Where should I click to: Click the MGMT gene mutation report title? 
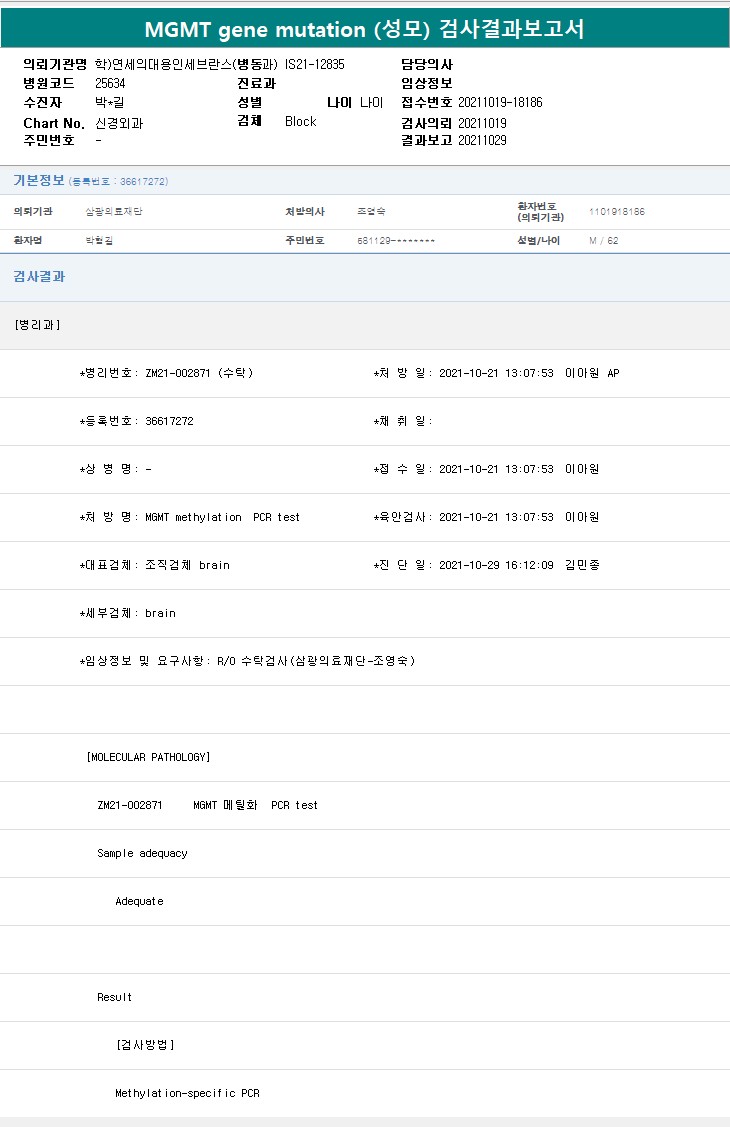point(364,29)
